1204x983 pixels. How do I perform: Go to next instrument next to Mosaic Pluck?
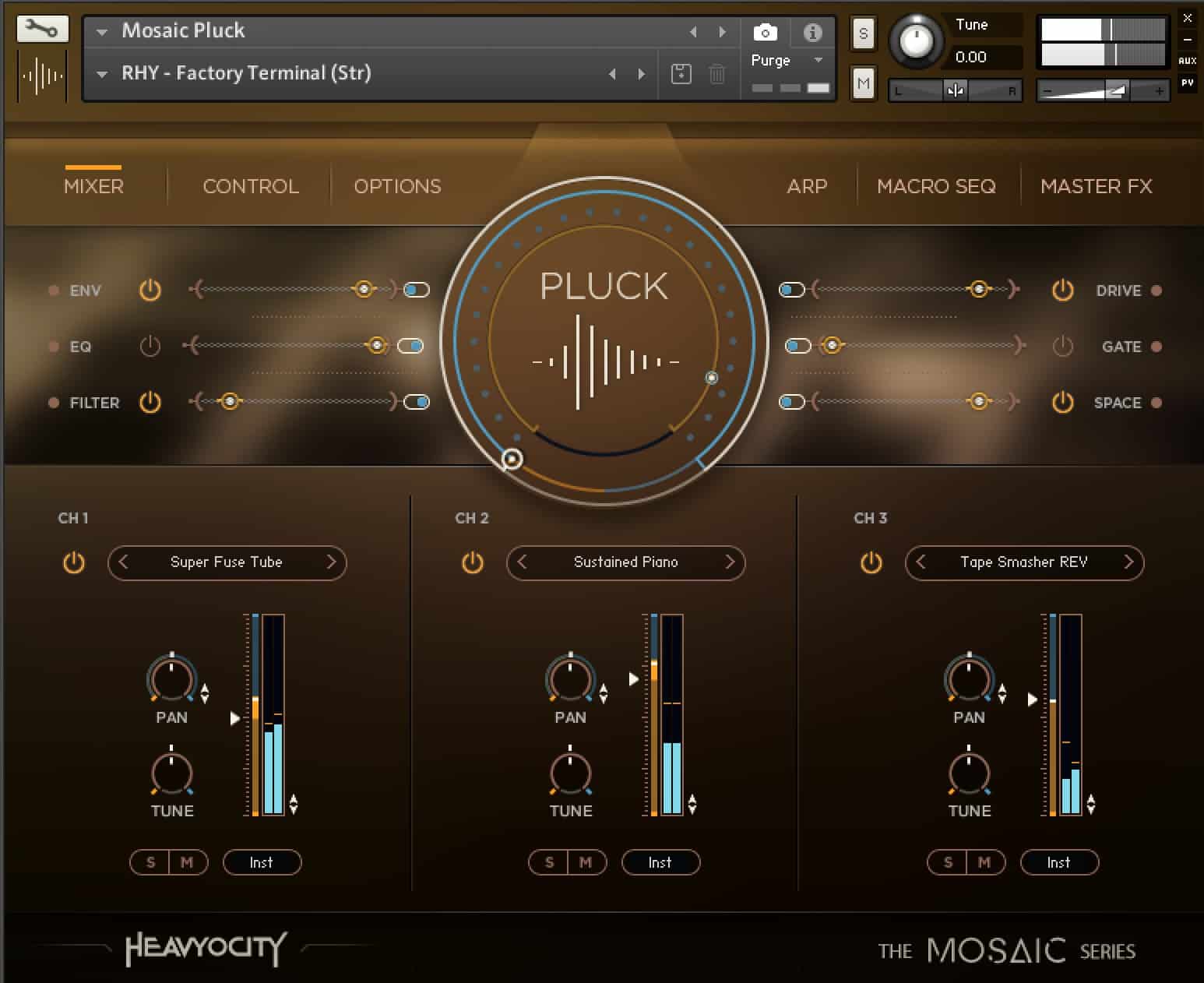(x=722, y=32)
